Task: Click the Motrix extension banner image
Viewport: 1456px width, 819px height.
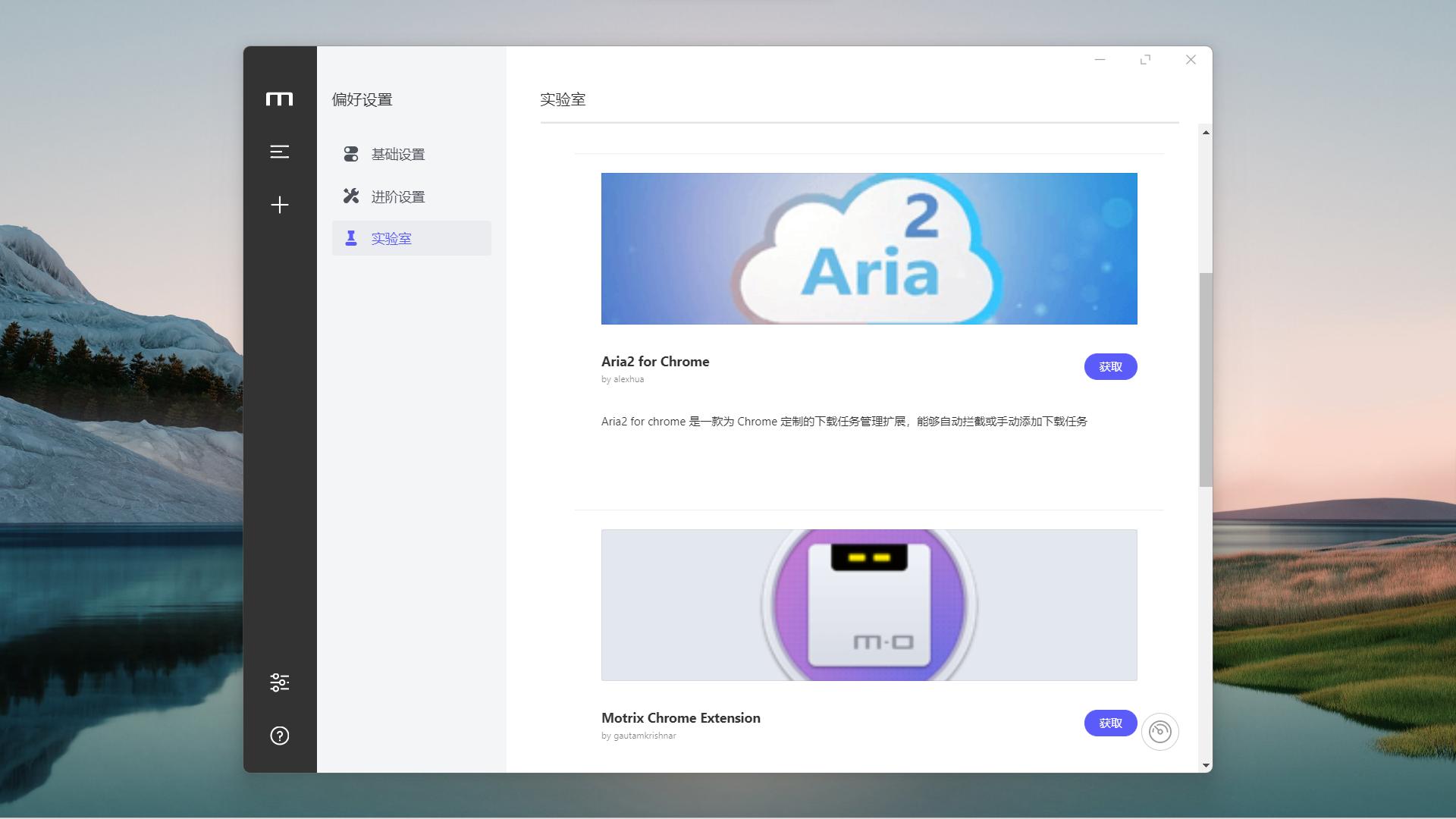Action: [x=869, y=604]
